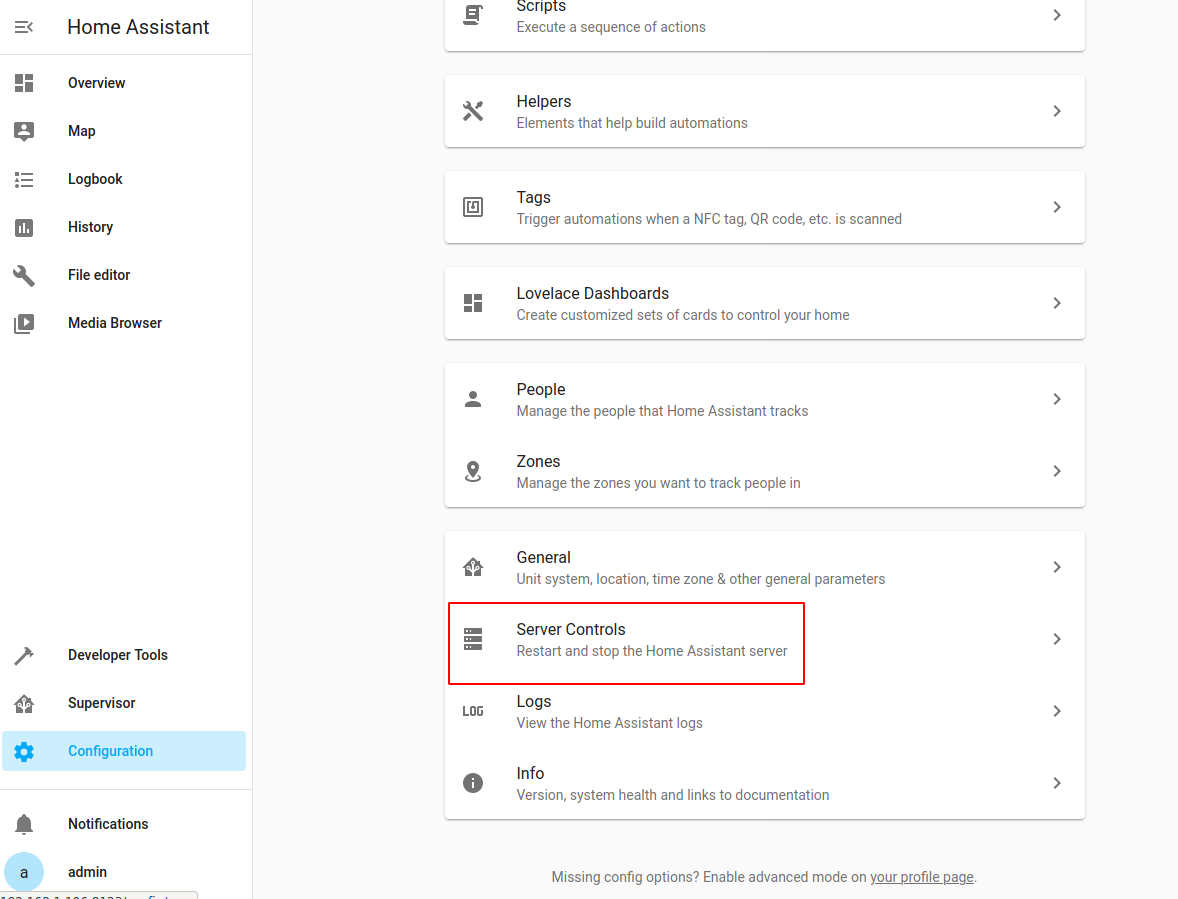Click the chevron next to Logs
Viewport: 1178px width, 899px height.
[x=1057, y=711]
